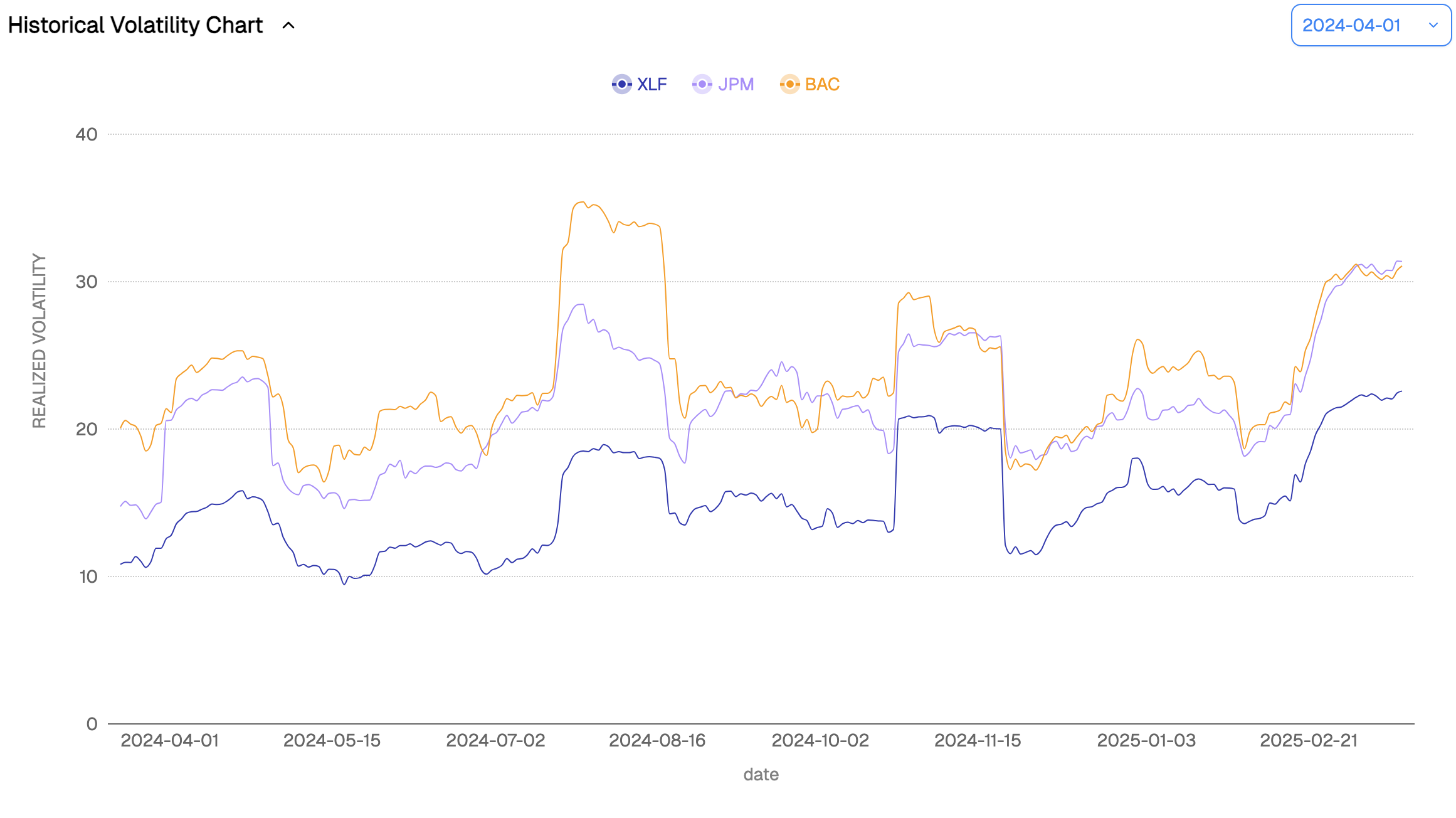The image size is (1456, 818).
Task: Click the 40 y-axis tick label
Action: click(x=87, y=134)
